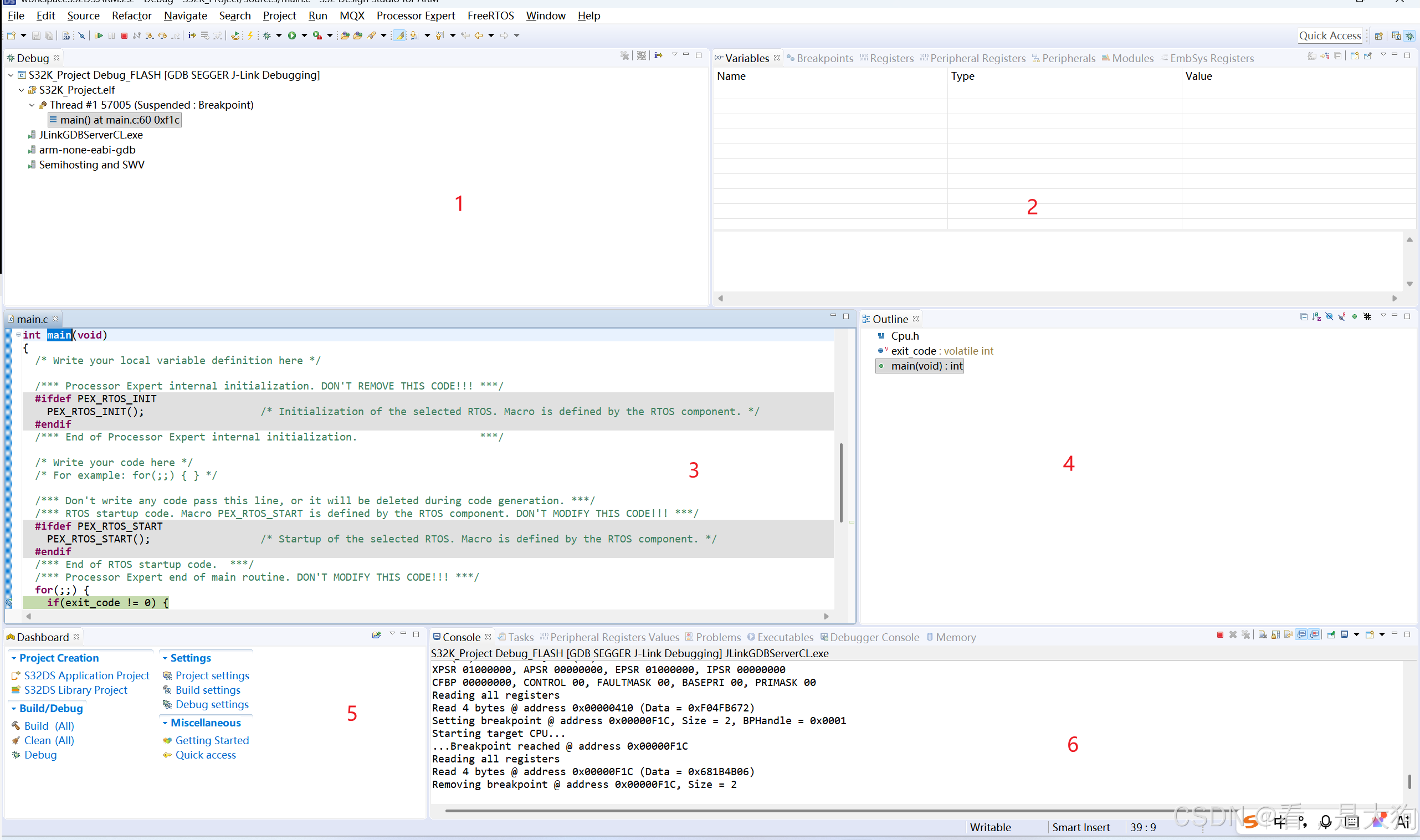The height and width of the screenshot is (840, 1420).
Task: Toggle Mark Occurrences highlighter in toolbar
Action: (x=399, y=35)
